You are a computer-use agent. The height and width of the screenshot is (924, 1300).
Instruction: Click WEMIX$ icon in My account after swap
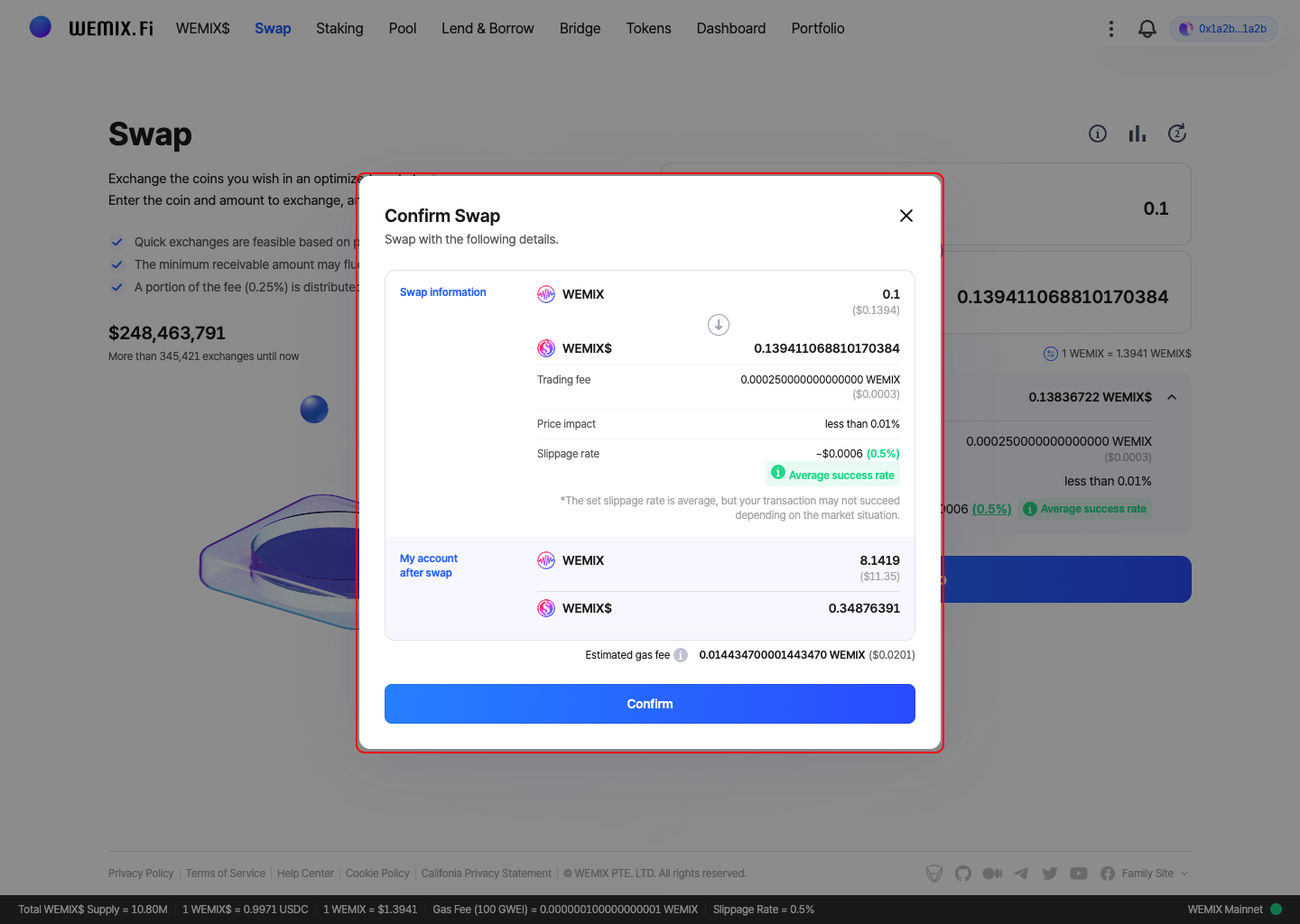[x=546, y=608]
